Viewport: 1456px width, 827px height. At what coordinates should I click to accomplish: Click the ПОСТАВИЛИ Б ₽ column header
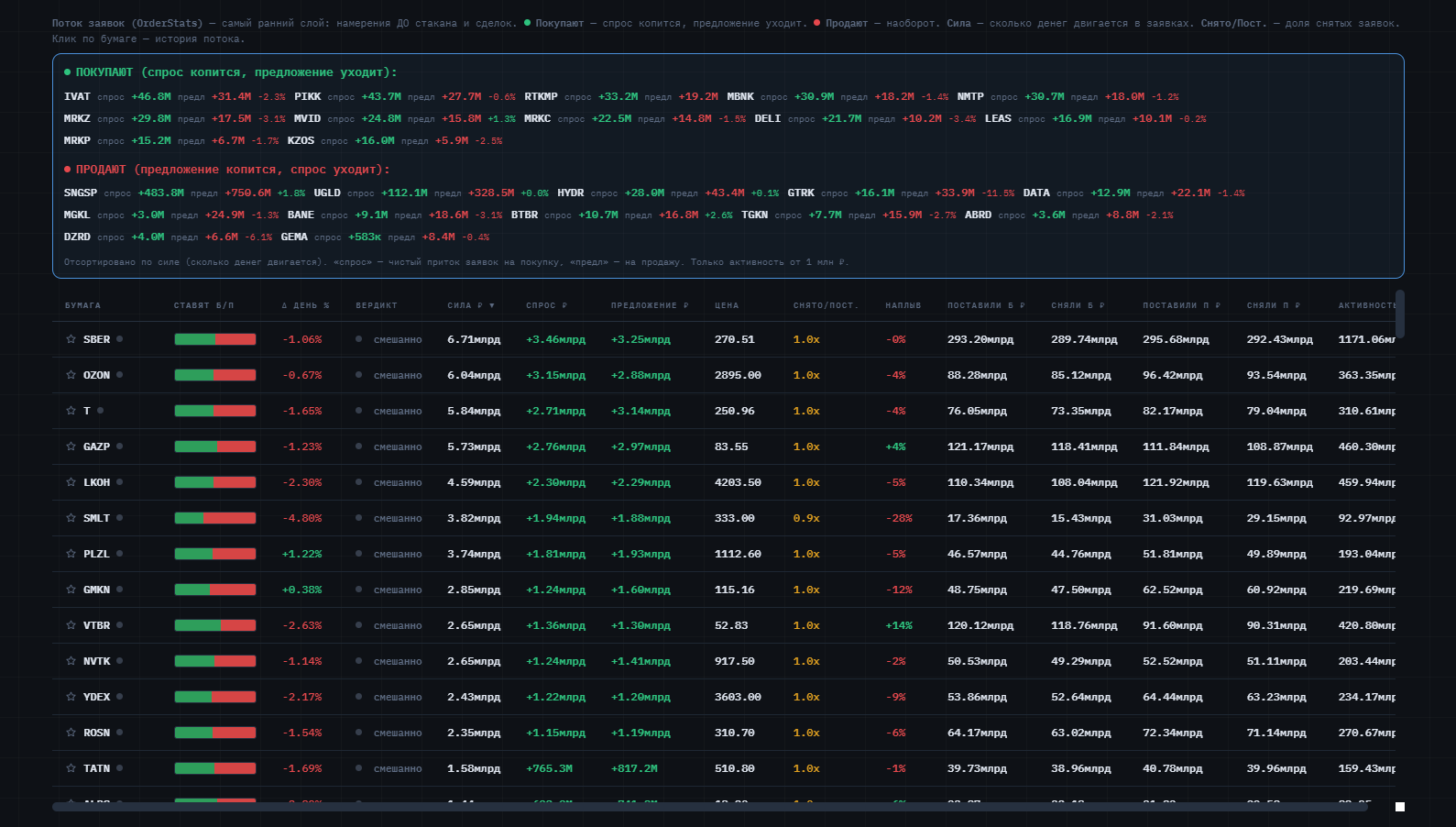986,305
